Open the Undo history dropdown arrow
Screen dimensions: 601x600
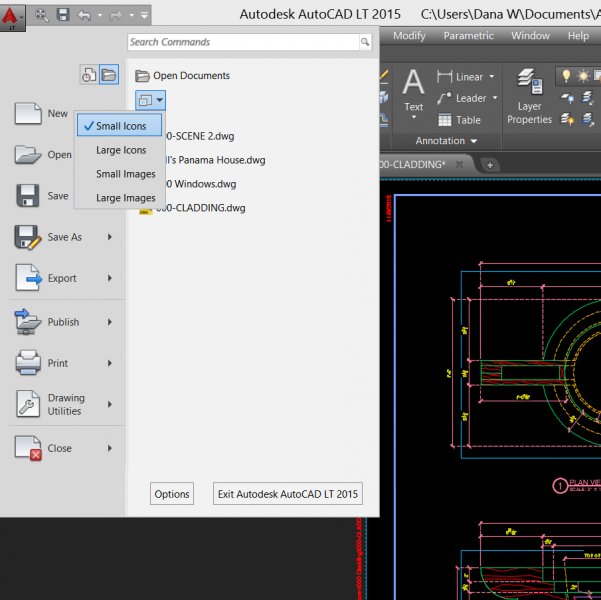click(100, 15)
